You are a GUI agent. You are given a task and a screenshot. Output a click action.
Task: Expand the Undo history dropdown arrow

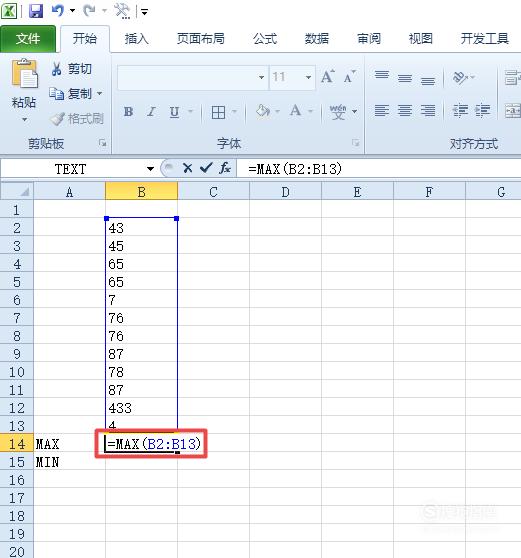(x=72, y=11)
